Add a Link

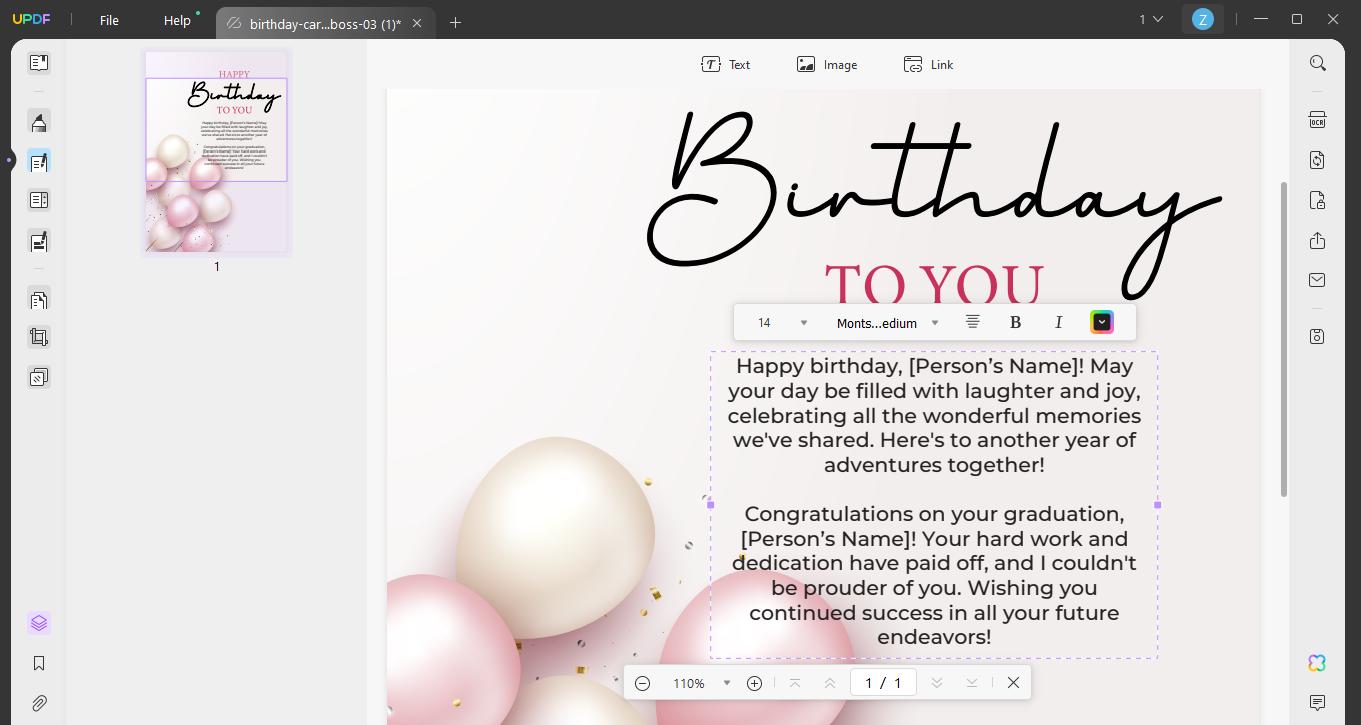click(929, 64)
